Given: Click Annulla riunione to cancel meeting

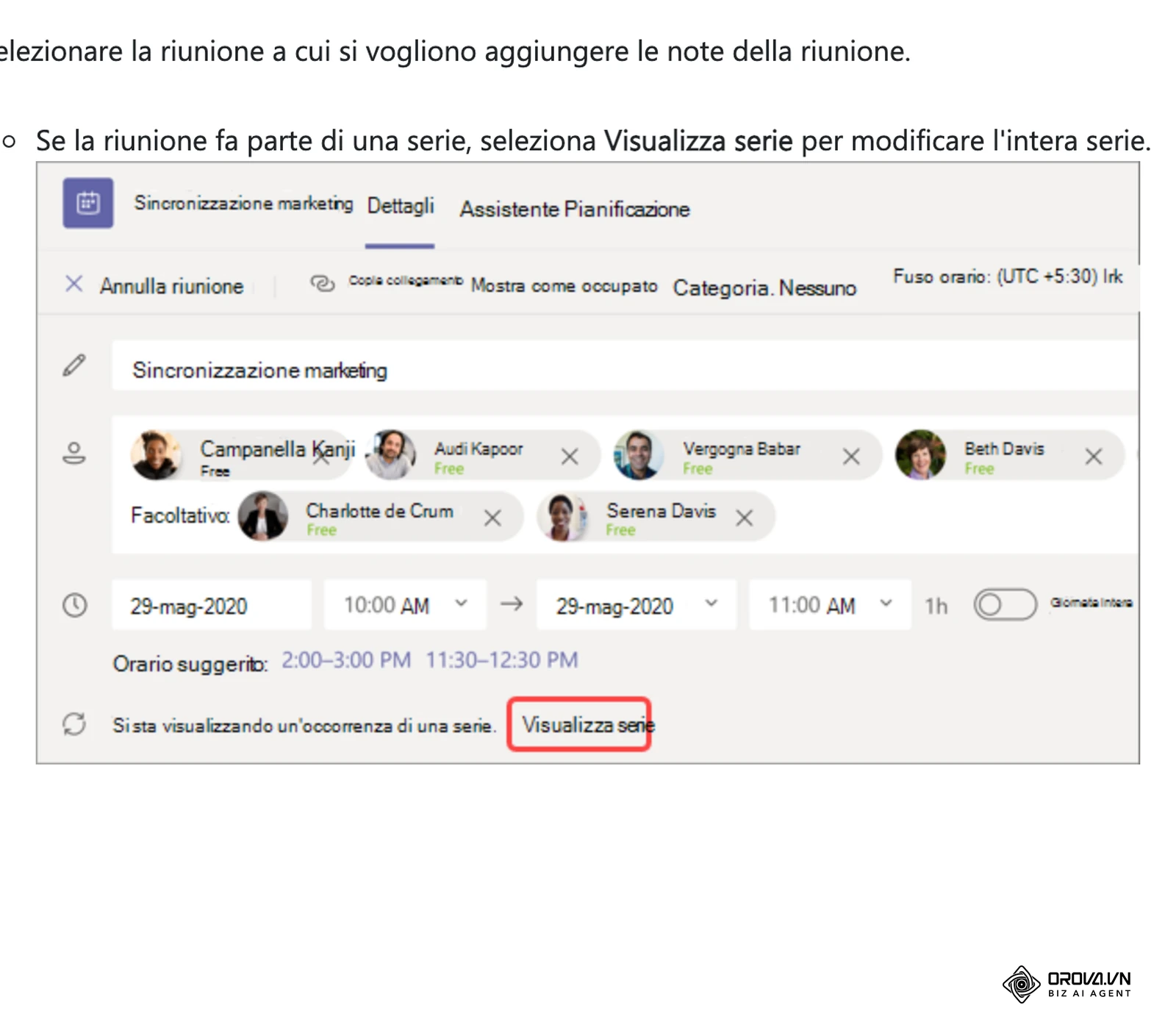Looking at the screenshot, I should pyautogui.click(x=171, y=286).
